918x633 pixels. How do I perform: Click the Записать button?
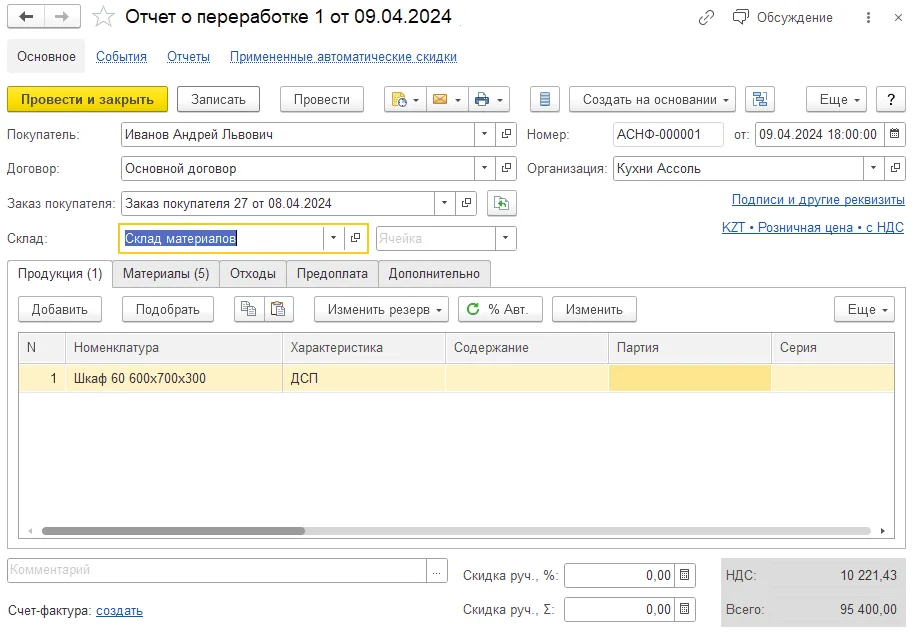(218, 100)
